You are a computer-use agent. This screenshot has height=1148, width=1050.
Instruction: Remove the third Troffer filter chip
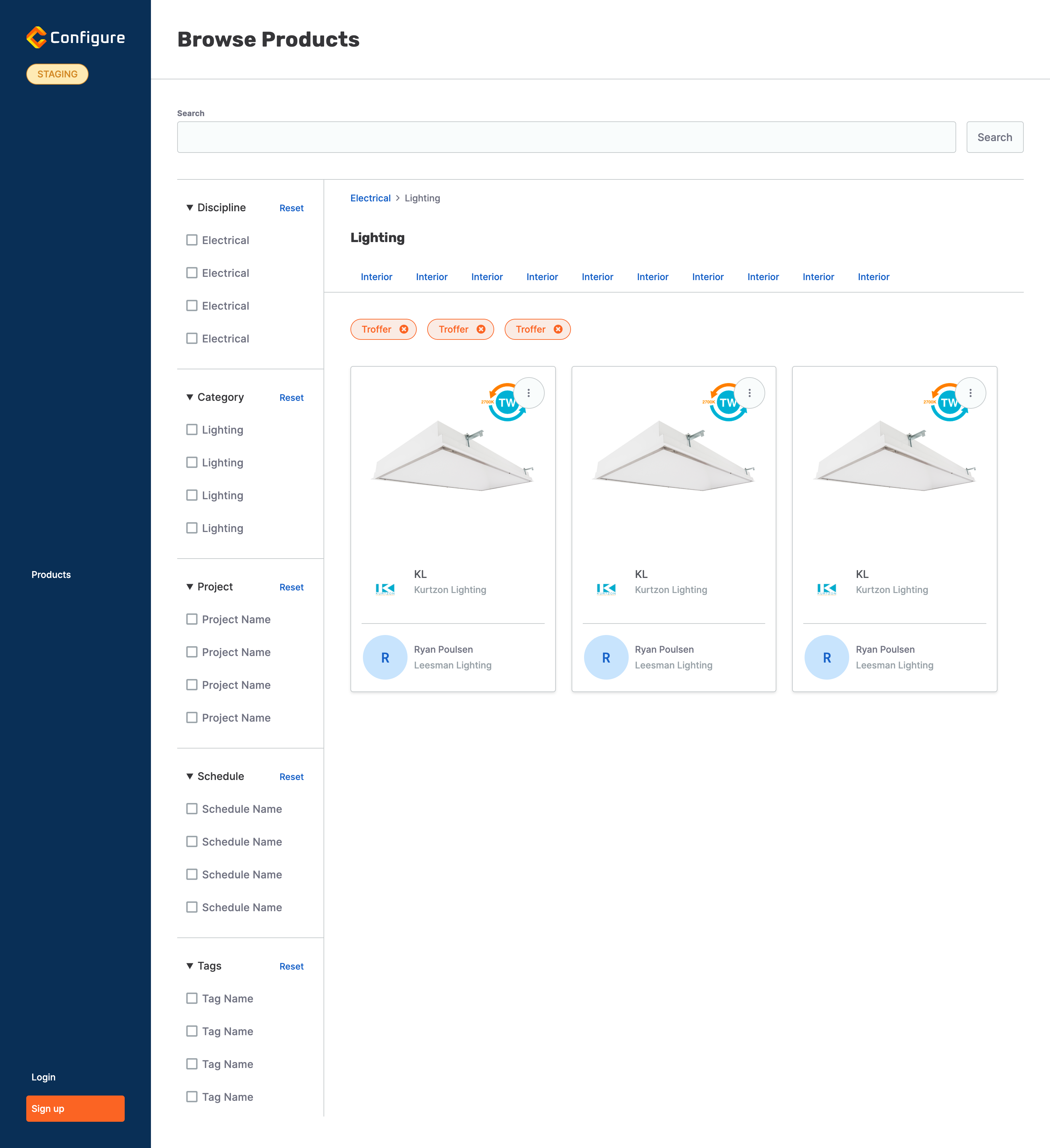point(558,329)
